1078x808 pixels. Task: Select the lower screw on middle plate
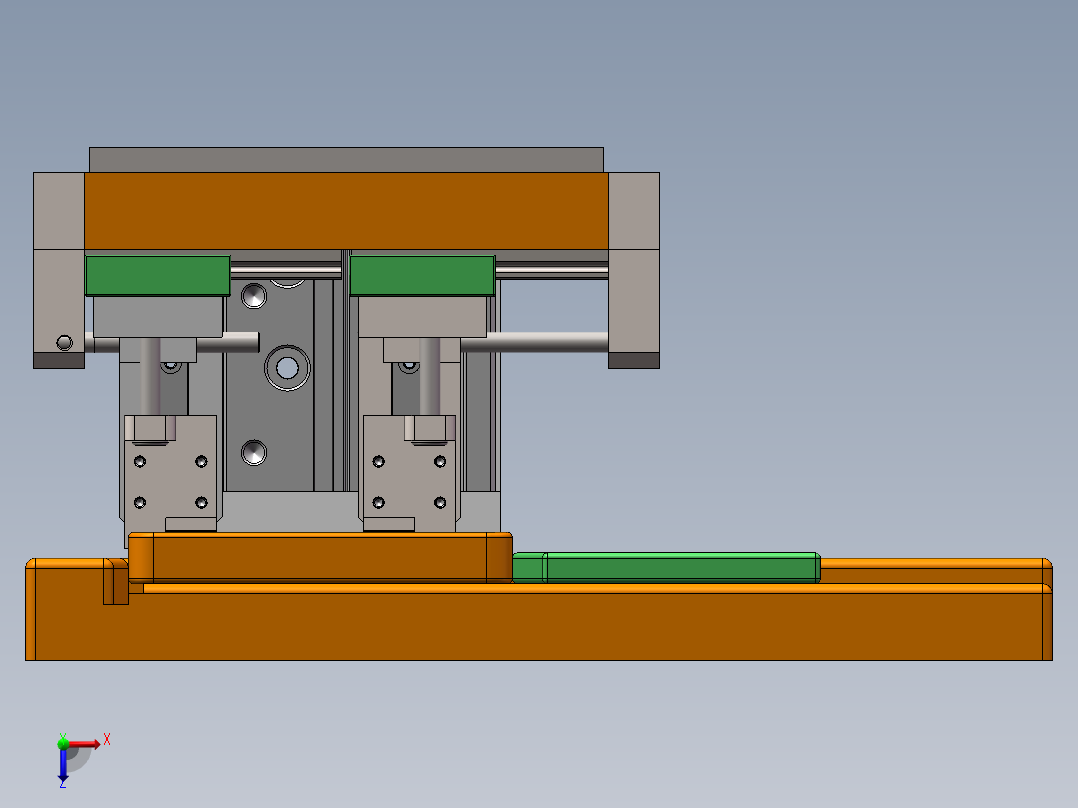254,452
